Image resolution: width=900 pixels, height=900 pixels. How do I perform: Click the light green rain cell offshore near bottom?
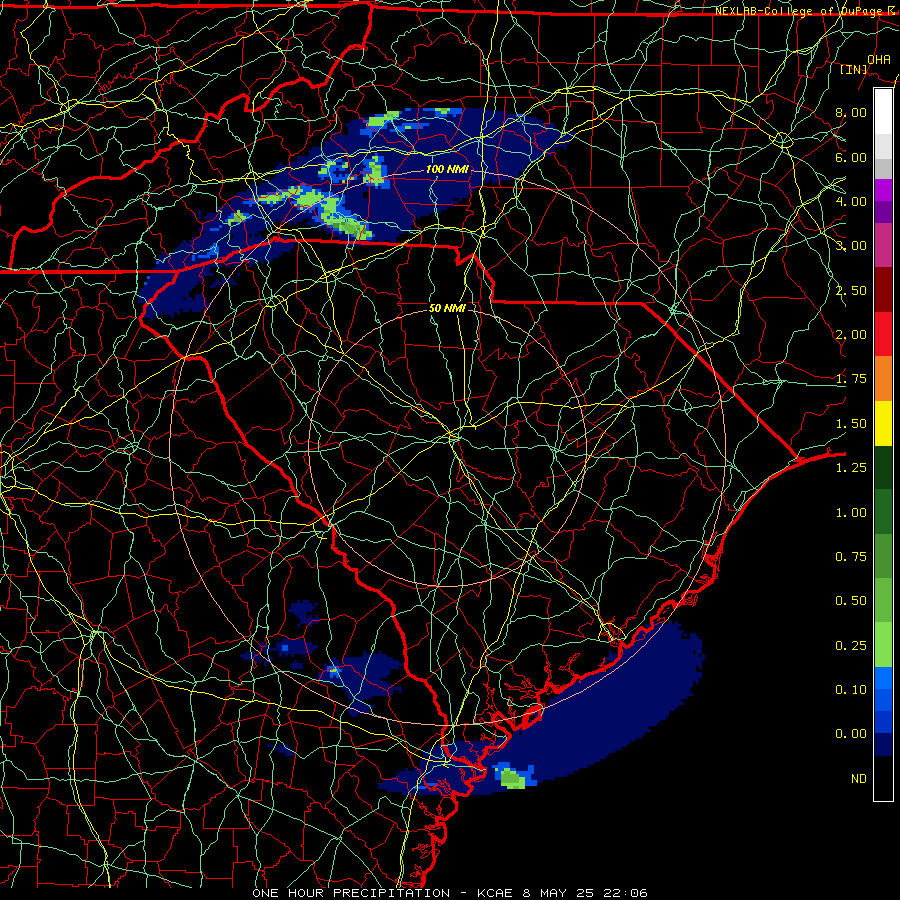pyautogui.click(x=513, y=779)
